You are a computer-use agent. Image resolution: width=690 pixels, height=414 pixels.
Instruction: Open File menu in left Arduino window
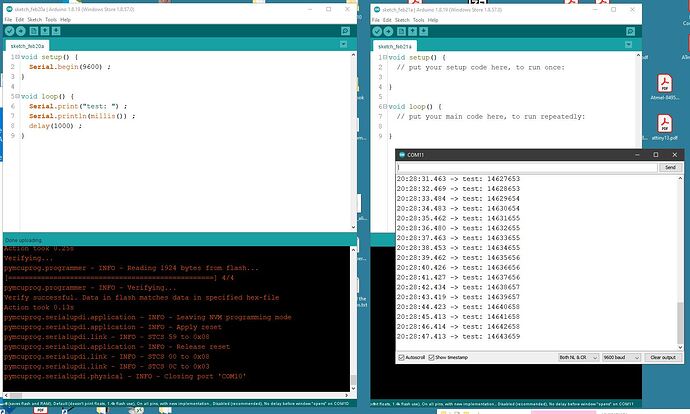(x=8, y=20)
